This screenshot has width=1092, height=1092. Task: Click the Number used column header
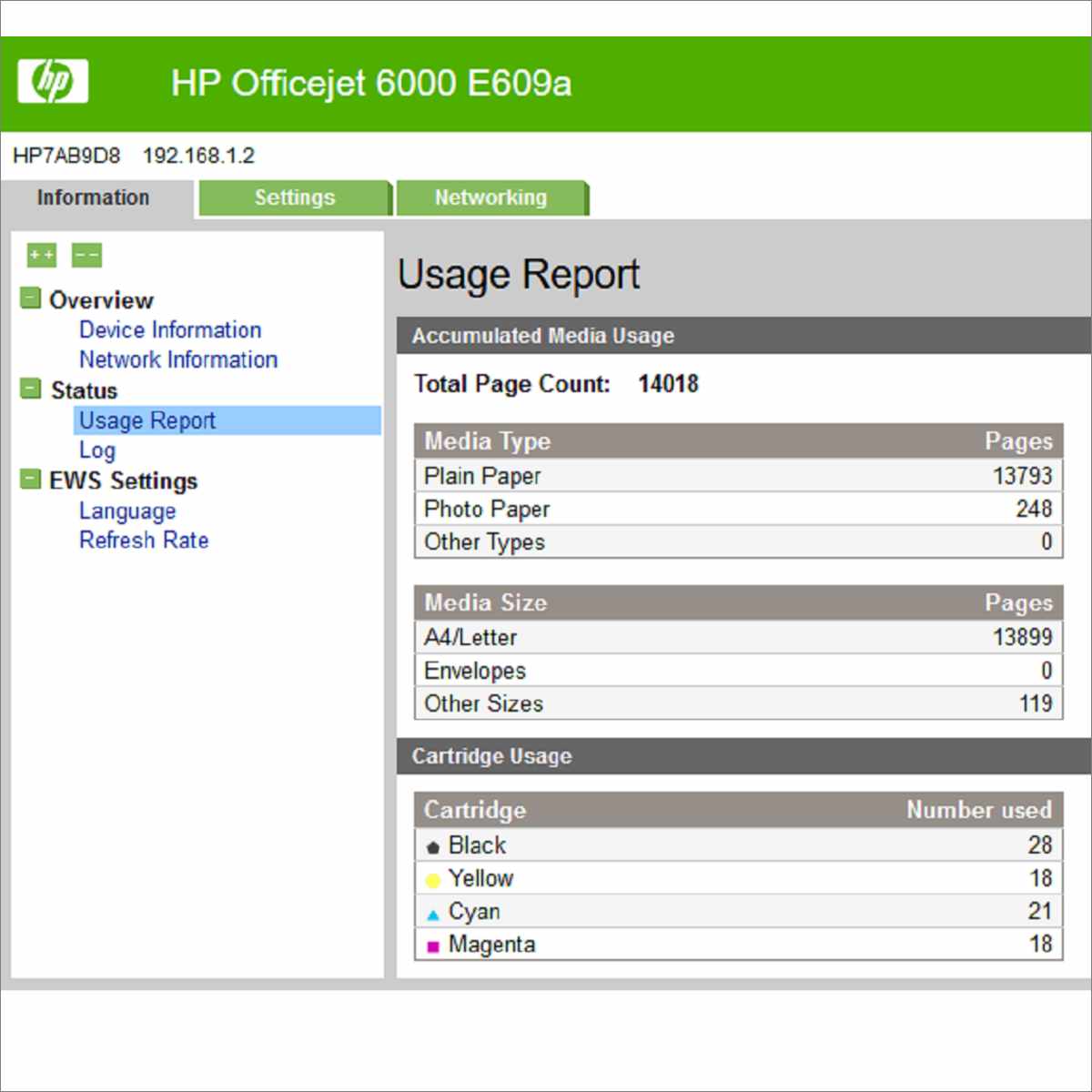point(979,810)
